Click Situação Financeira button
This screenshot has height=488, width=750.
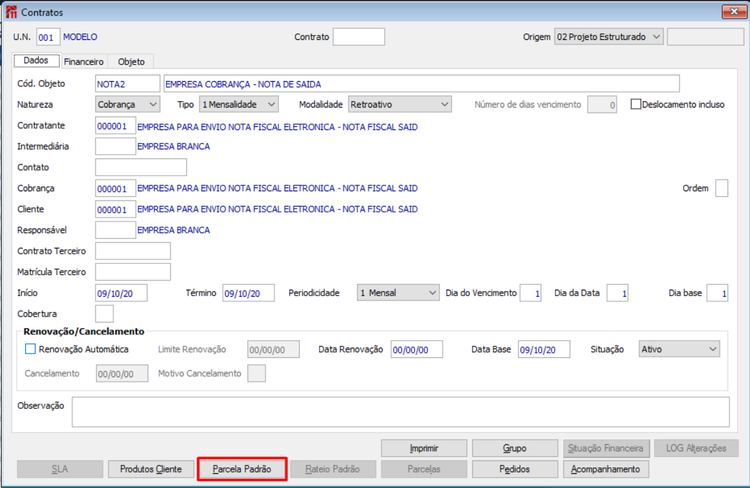point(606,448)
